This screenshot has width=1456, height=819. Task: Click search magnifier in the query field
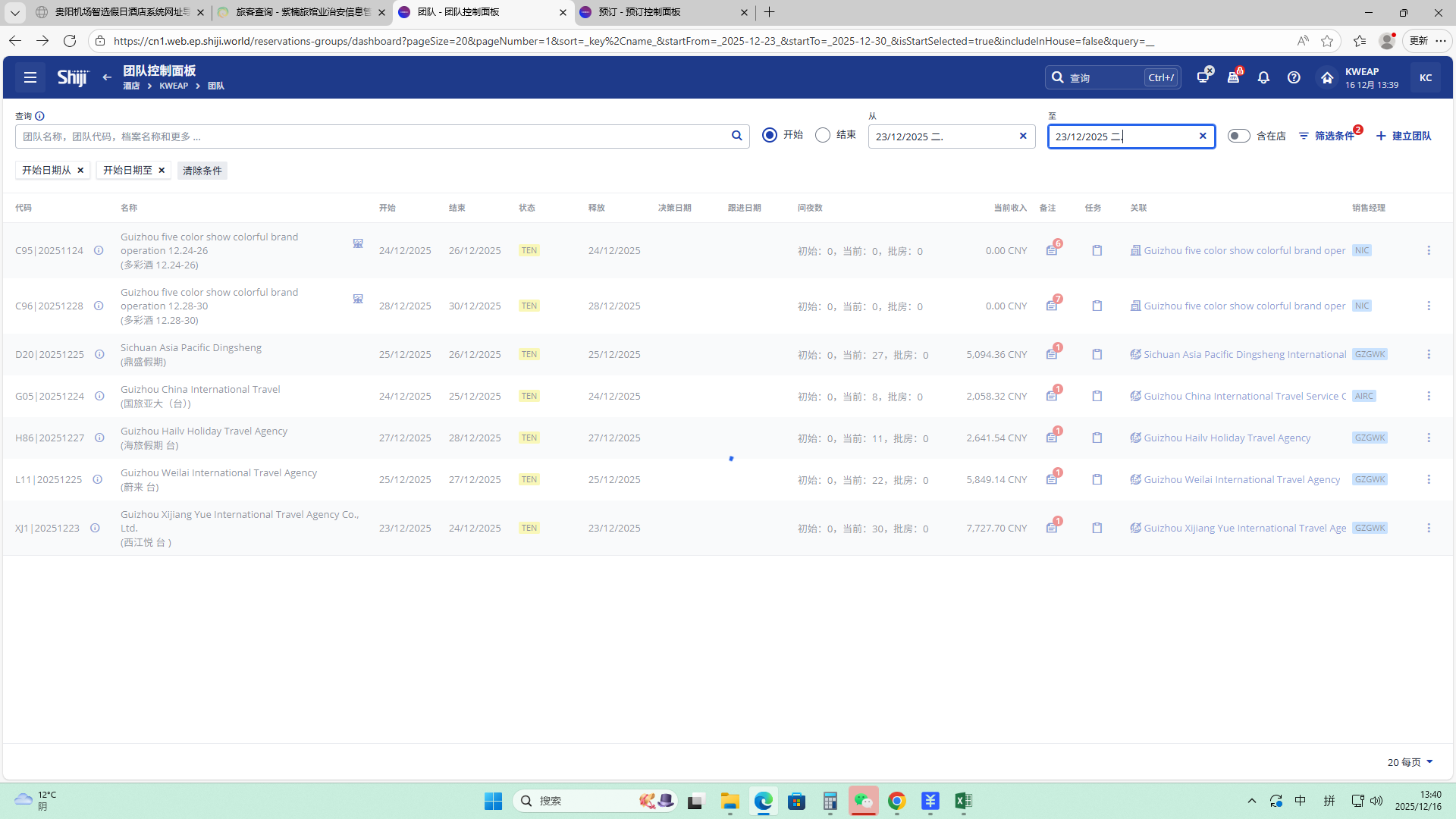[736, 136]
